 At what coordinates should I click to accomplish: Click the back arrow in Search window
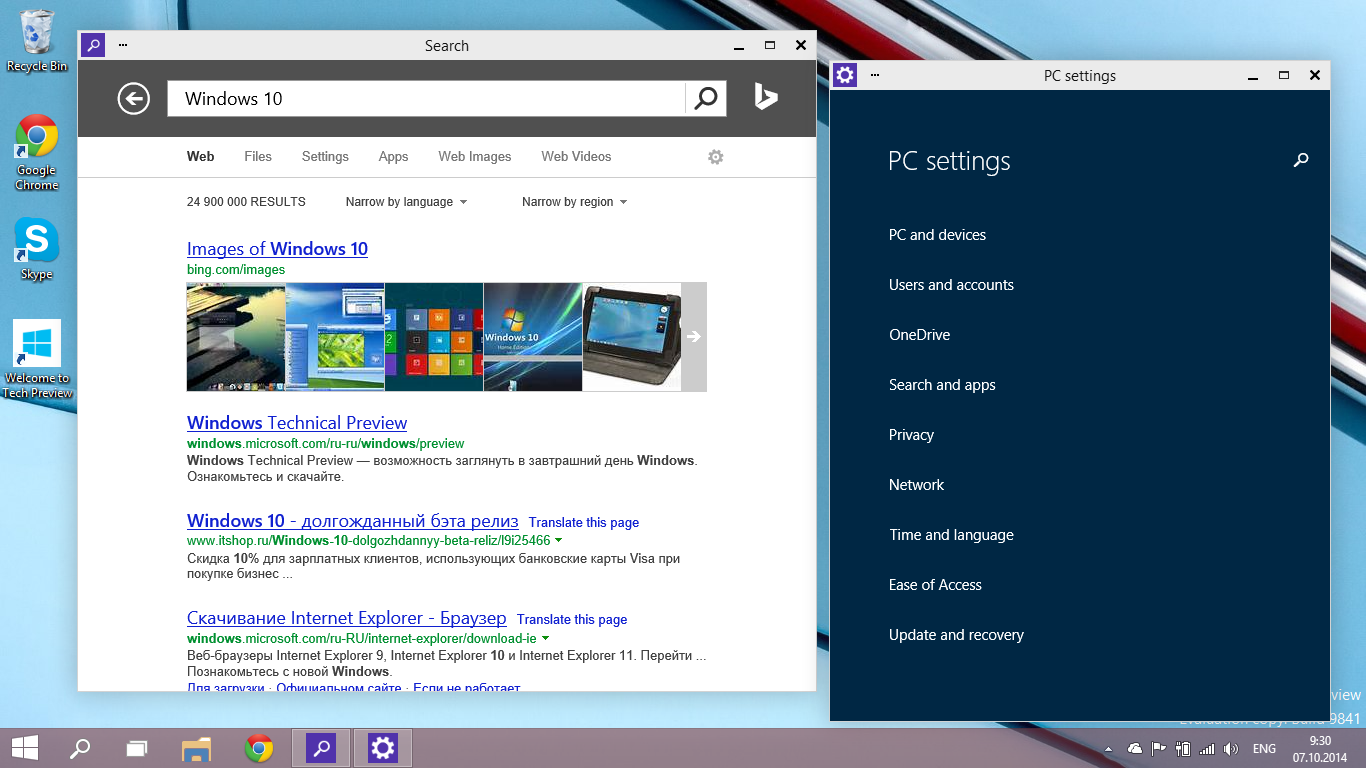[x=133, y=98]
